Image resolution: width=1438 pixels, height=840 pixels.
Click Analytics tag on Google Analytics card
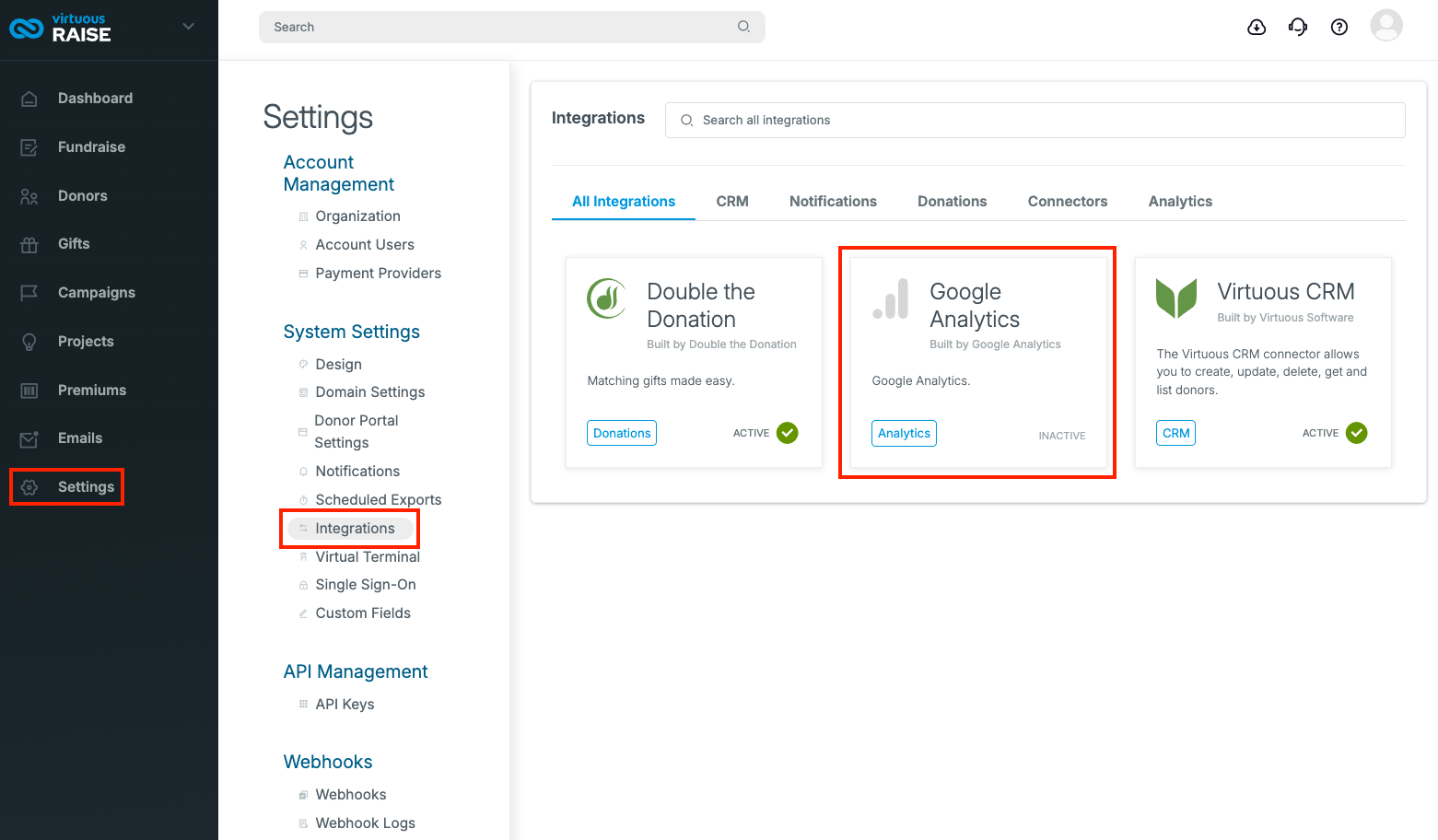click(904, 433)
